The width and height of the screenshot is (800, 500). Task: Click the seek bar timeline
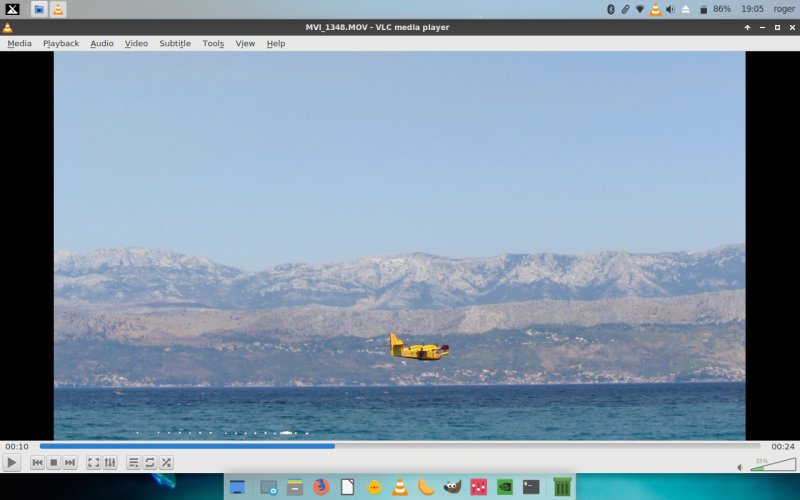[400, 446]
